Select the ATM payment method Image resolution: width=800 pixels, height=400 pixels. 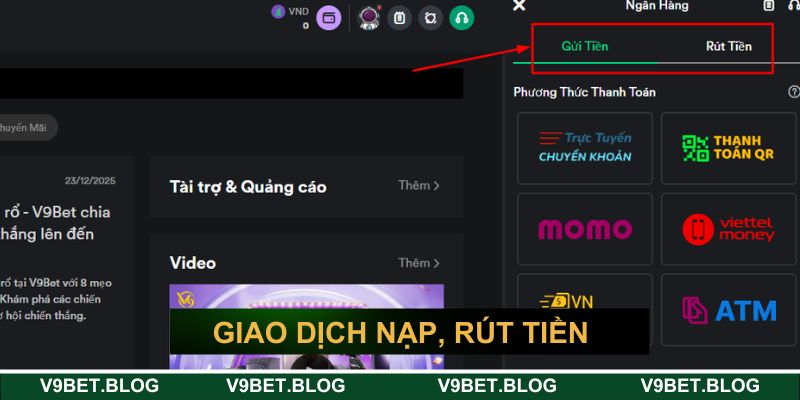pyautogui.click(x=729, y=310)
